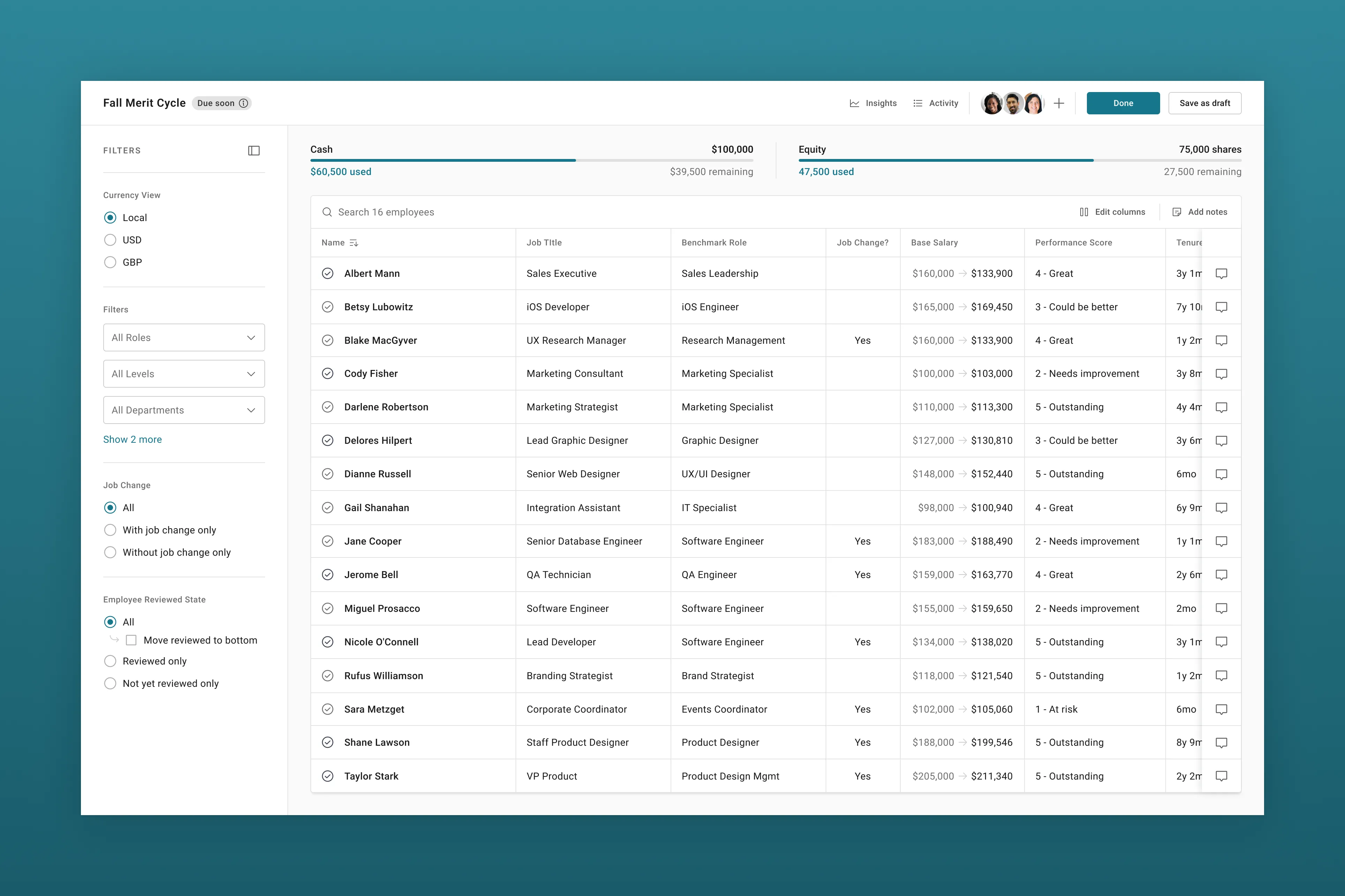Screen dimensions: 1345x896
Task: Select With job change only option
Action: (x=110, y=530)
